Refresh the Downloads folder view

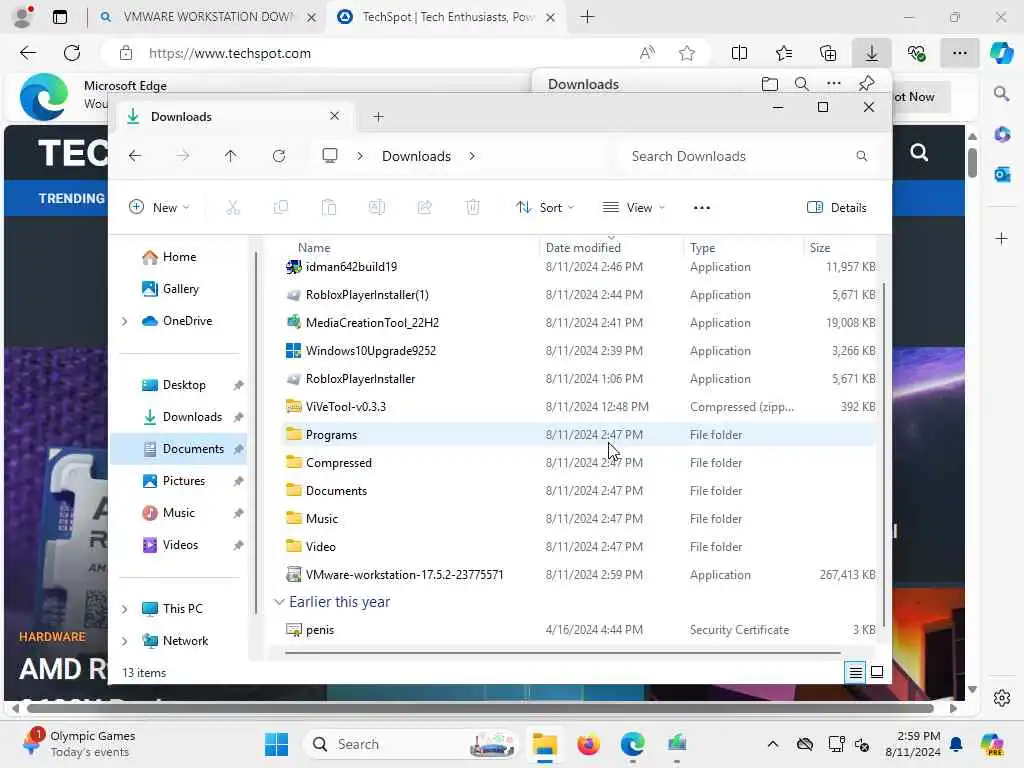[x=279, y=156]
